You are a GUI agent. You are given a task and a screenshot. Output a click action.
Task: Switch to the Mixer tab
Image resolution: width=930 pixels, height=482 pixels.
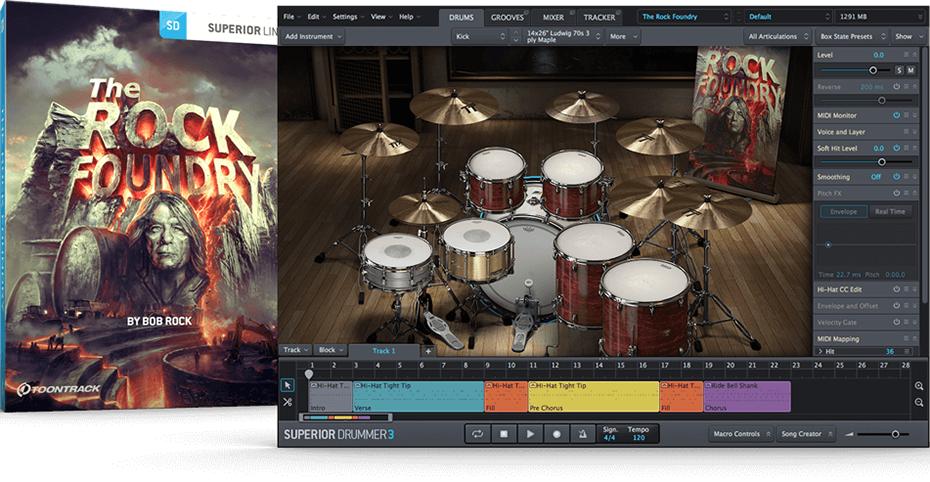[x=553, y=17]
